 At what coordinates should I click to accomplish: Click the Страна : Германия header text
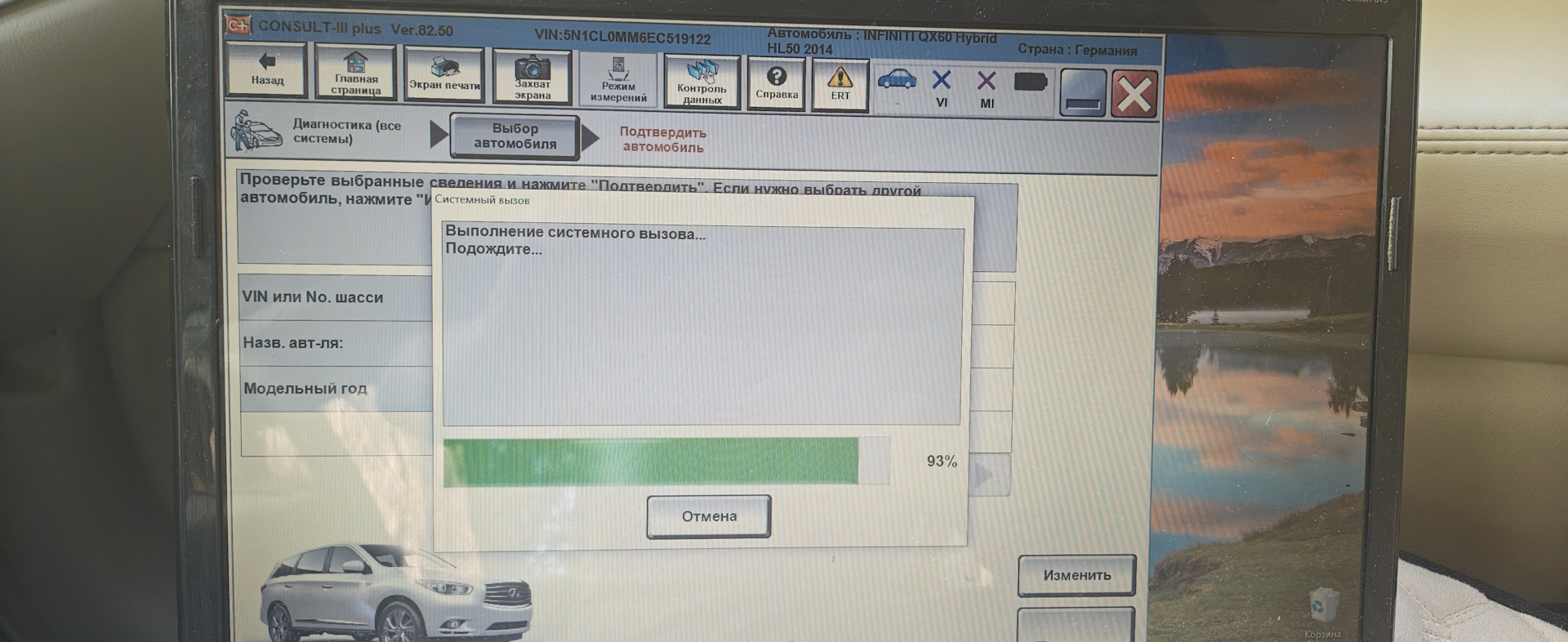pos(1077,50)
